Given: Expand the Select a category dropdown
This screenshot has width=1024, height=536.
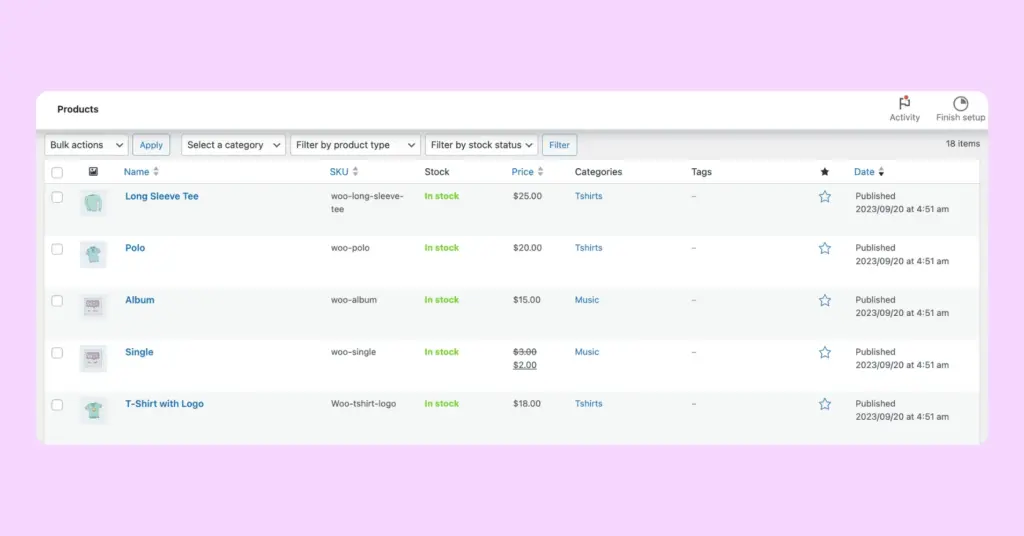Looking at the screenshot, I should (x=233, y=145).
